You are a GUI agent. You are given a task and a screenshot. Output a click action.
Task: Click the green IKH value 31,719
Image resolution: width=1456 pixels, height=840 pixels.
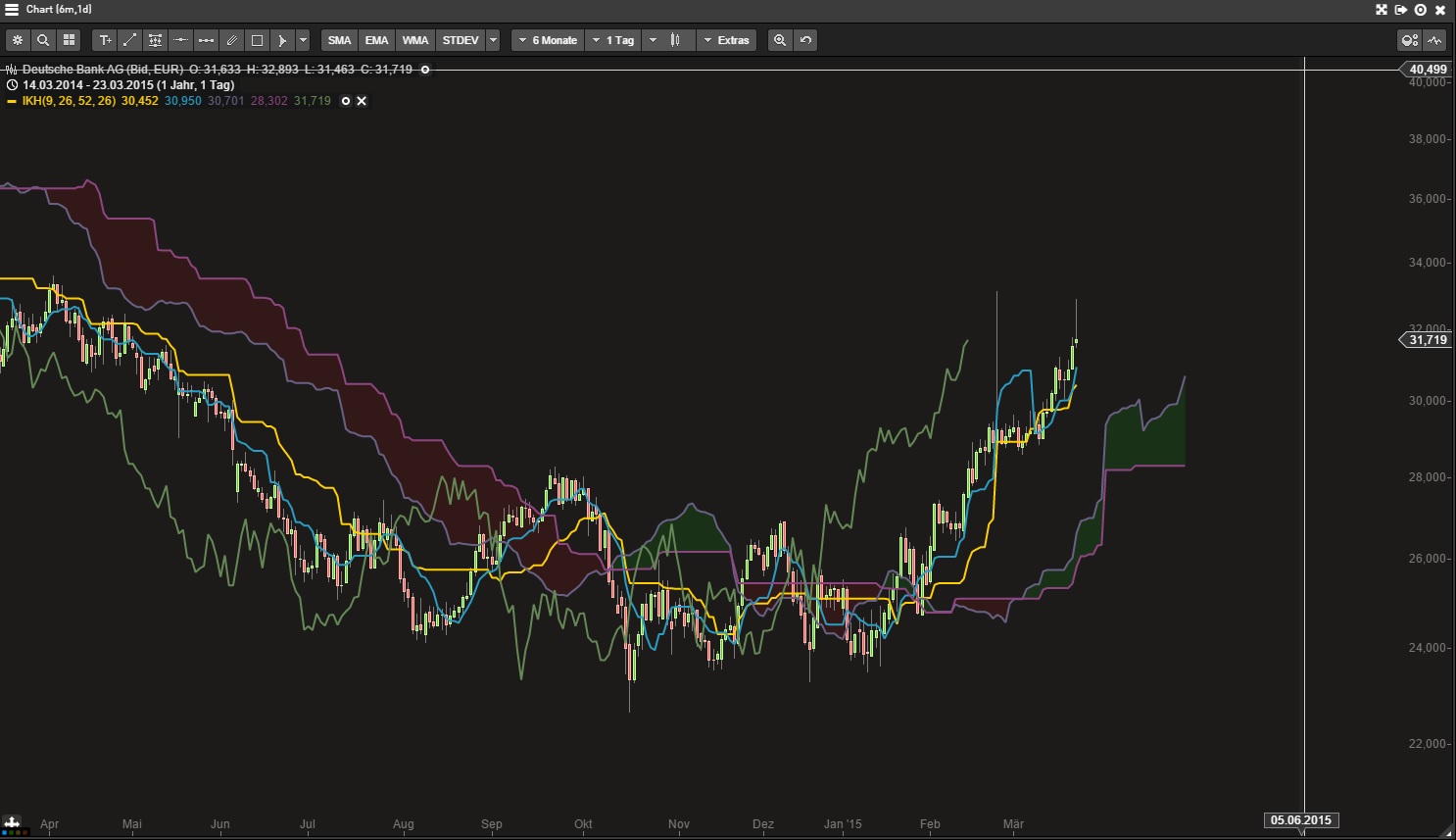pos(313,101)
